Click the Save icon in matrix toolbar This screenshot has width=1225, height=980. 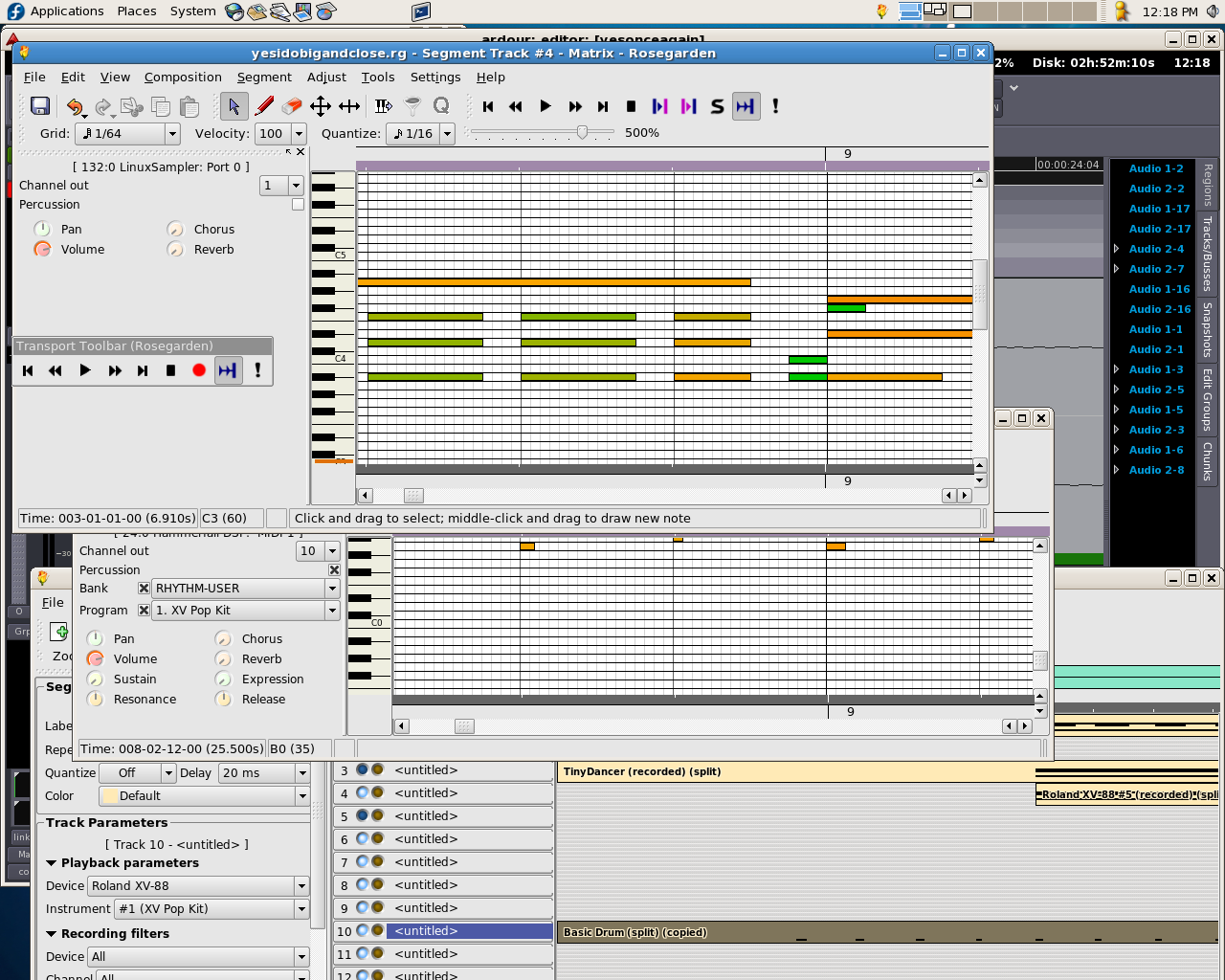[40, 106]
